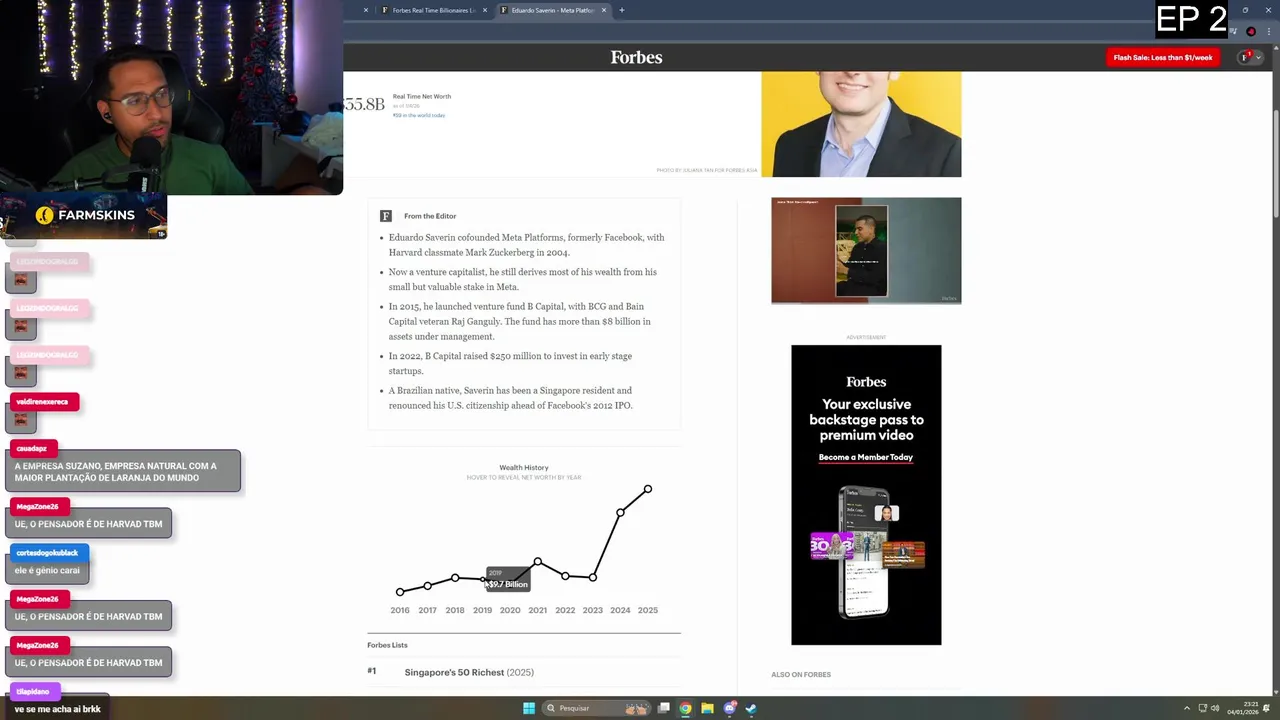Close the Eduardo Saverin tab
1280x720 pixels.
click(x=604, y=10)
